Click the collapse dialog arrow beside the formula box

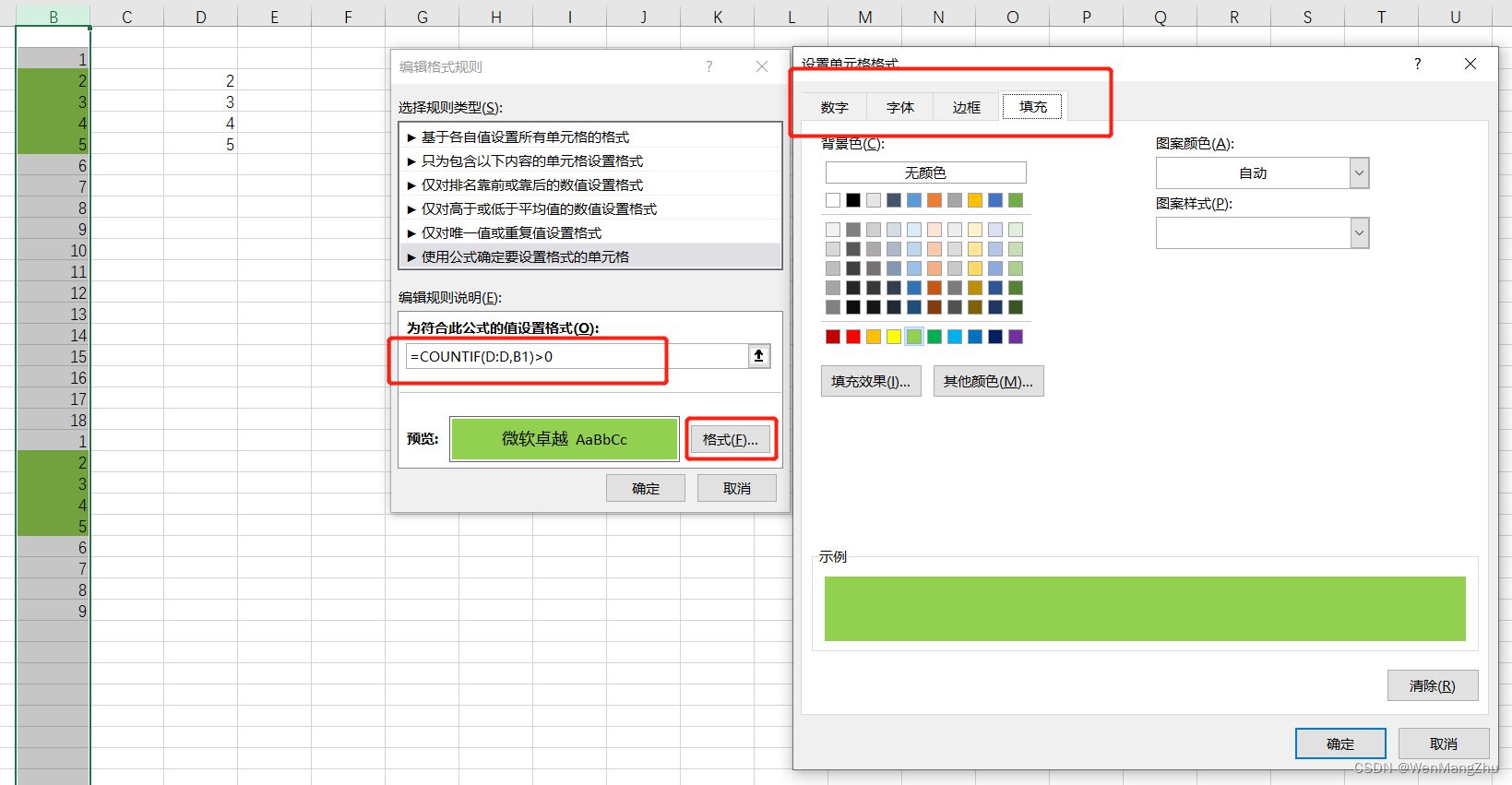(759, 356)
